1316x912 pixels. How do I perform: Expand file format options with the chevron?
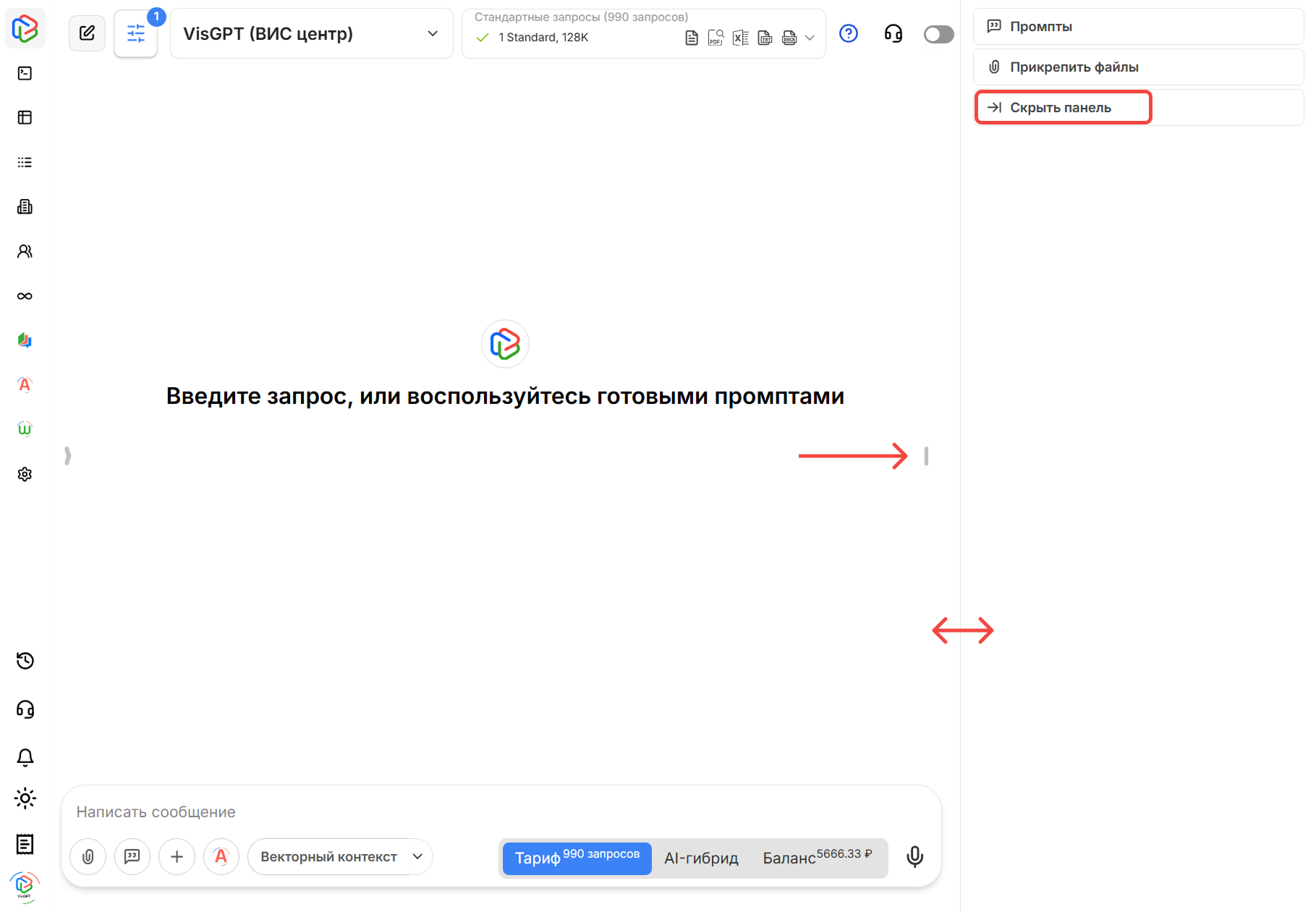coord(810,37)
